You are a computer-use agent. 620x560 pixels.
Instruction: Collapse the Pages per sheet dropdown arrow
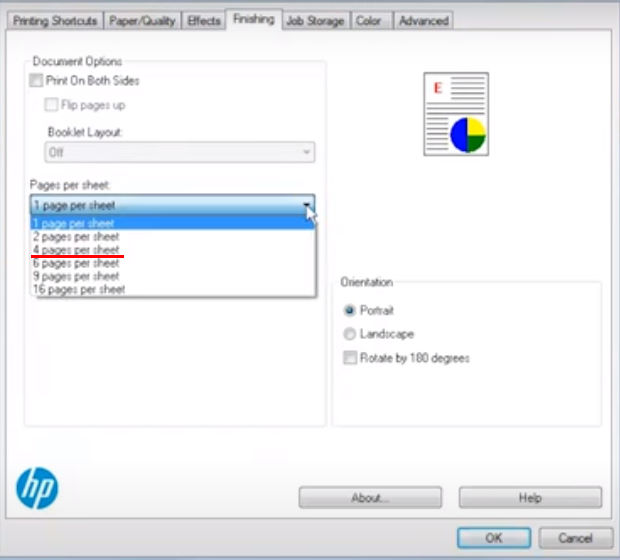click(305, 205)
